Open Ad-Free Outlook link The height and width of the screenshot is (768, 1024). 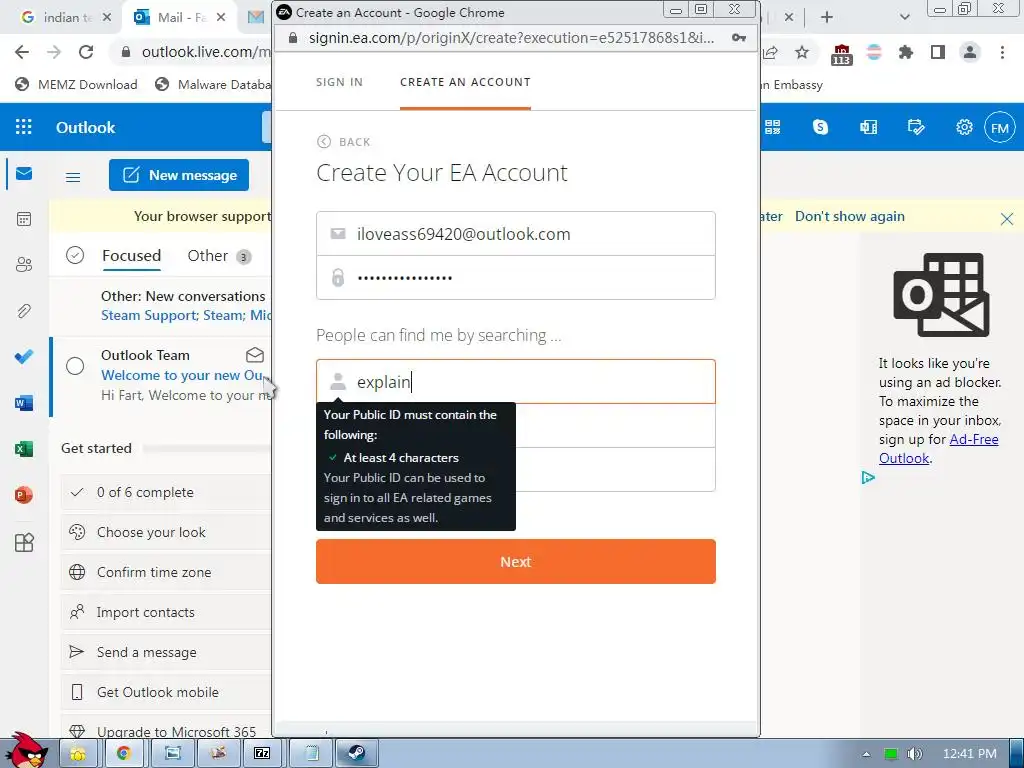click(938, 449)
